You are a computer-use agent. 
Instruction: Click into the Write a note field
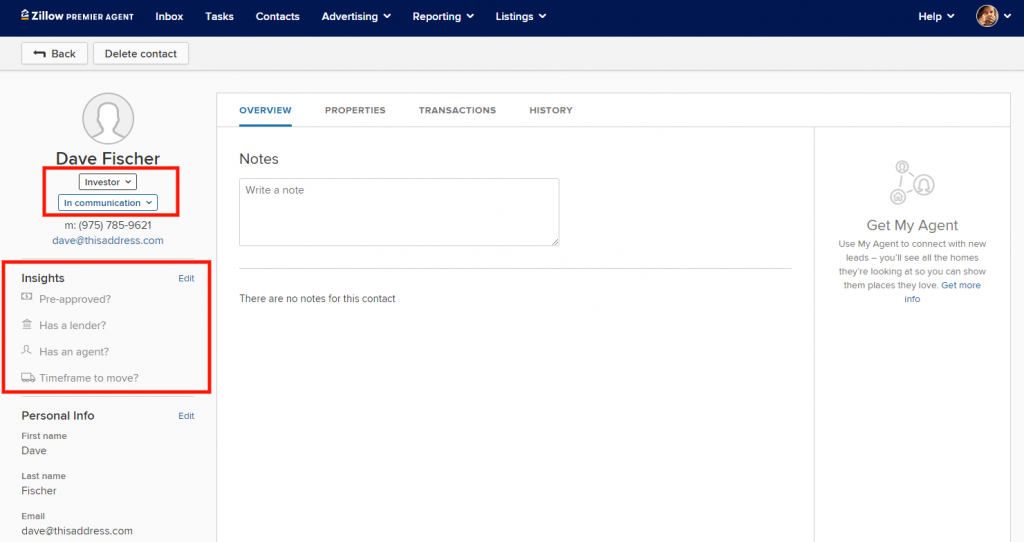[399, 212]
